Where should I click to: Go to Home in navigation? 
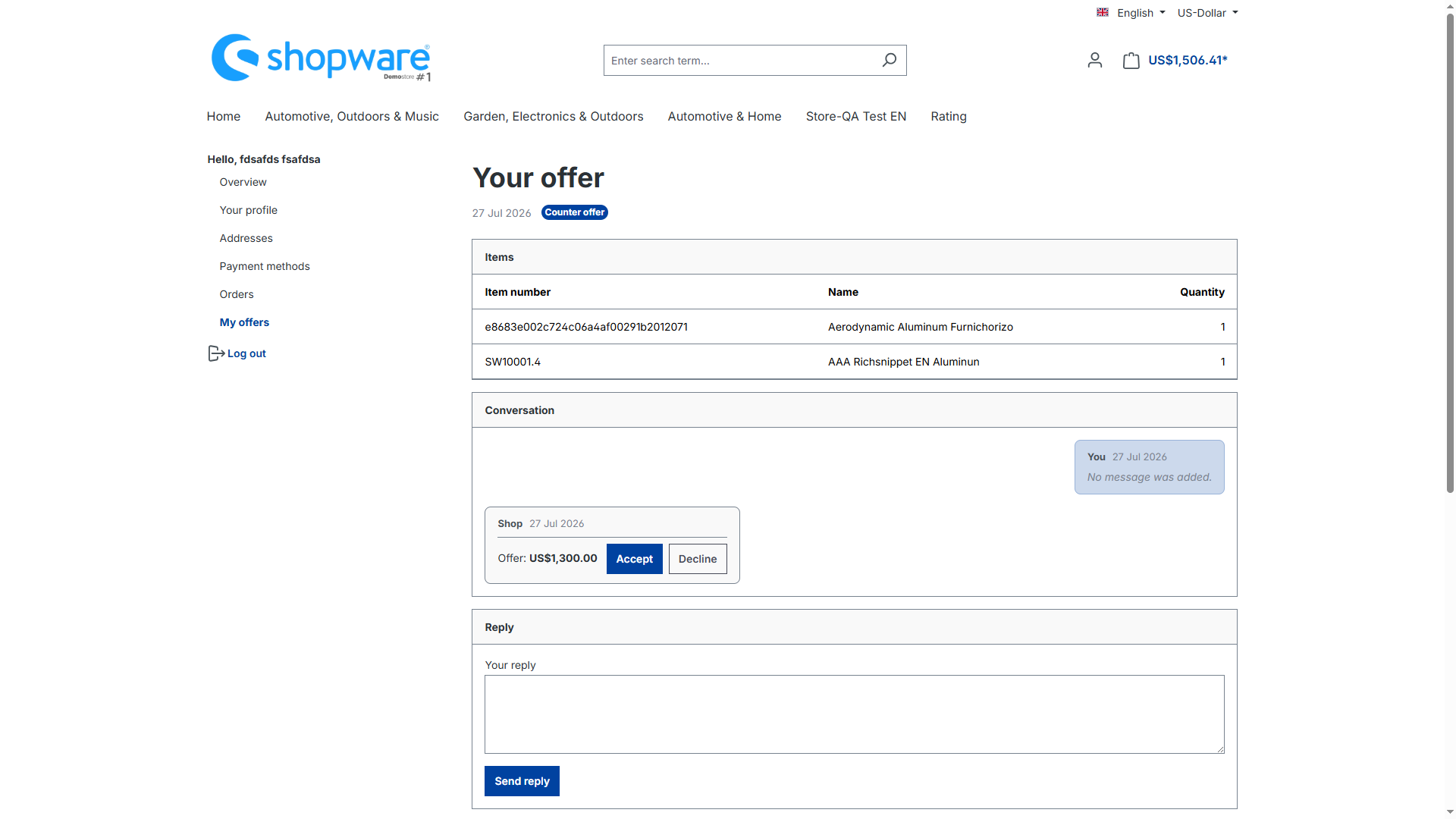click(223, 116)
